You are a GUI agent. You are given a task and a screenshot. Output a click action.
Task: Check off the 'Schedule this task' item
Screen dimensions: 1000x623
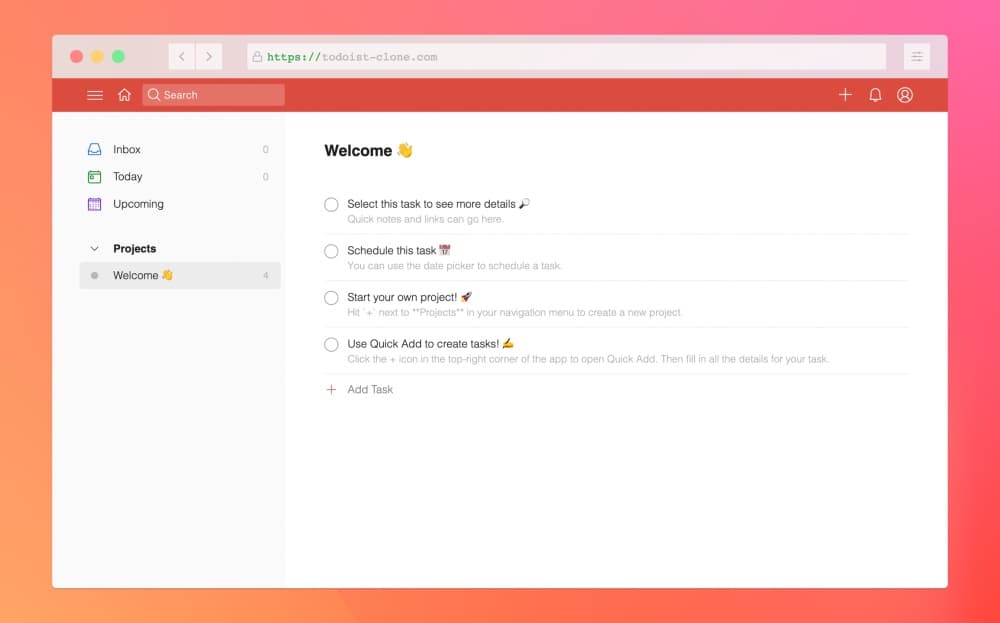click(x=331, y=251)
